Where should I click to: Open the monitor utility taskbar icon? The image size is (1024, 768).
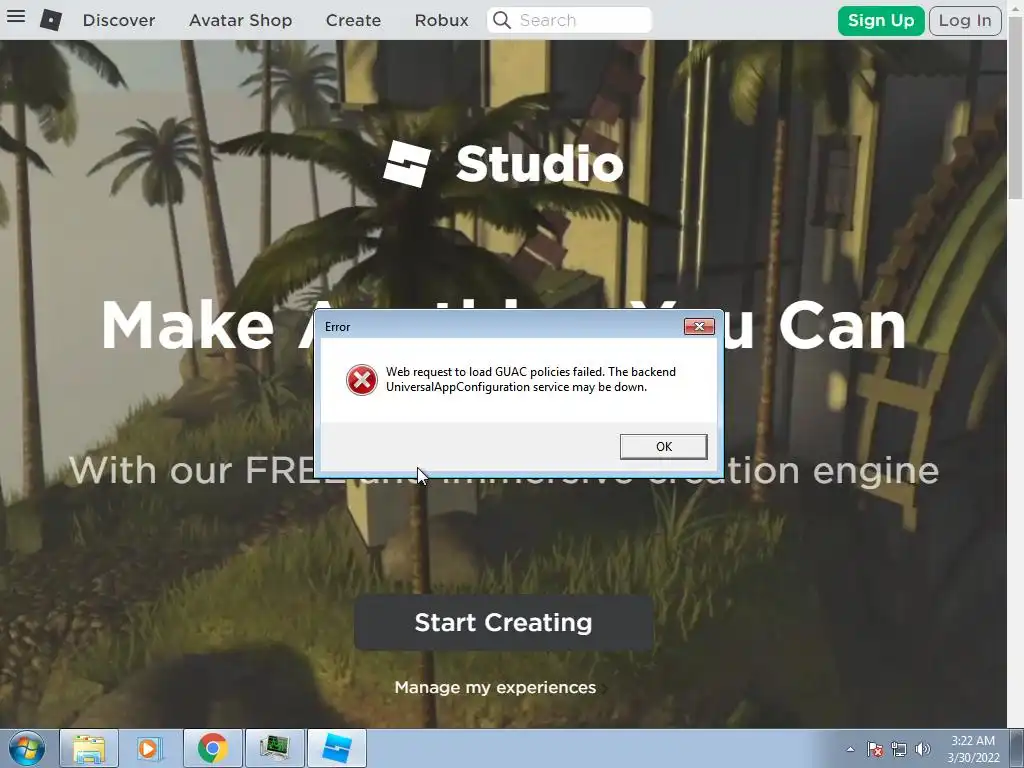[x=274, y=748]
